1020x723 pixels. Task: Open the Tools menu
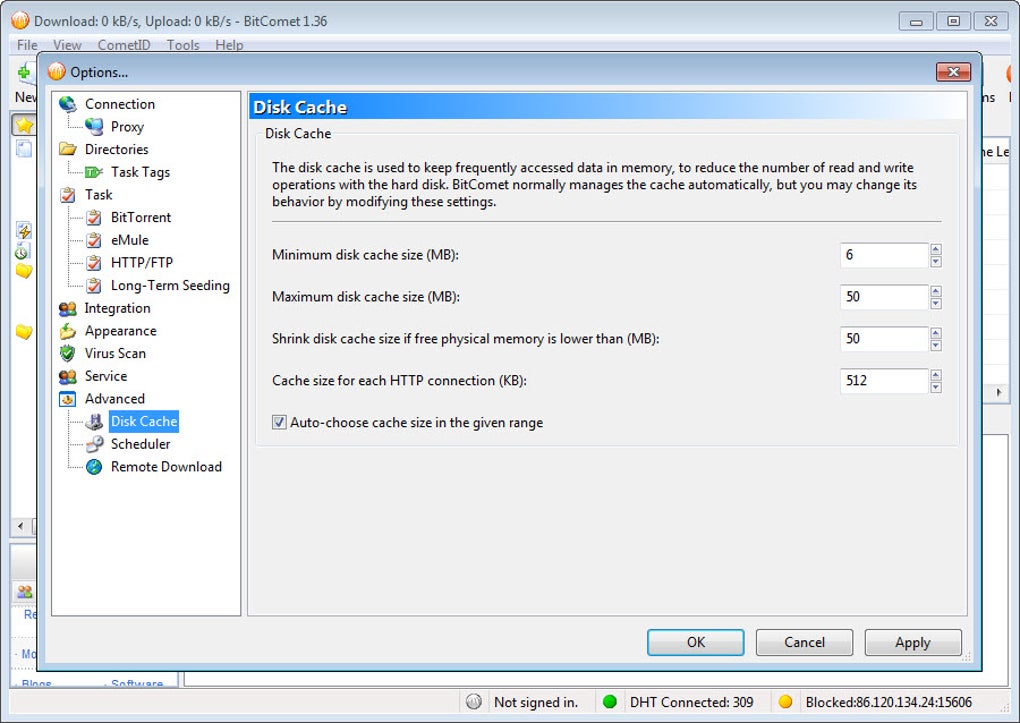tap(183, 45)
